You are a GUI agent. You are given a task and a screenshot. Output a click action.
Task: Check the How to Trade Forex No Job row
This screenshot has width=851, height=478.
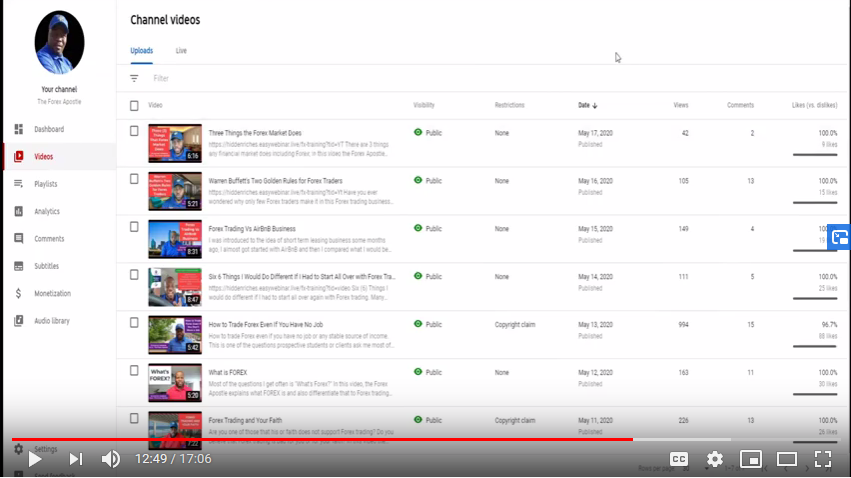pyautogui.click(x=134, y=322)
